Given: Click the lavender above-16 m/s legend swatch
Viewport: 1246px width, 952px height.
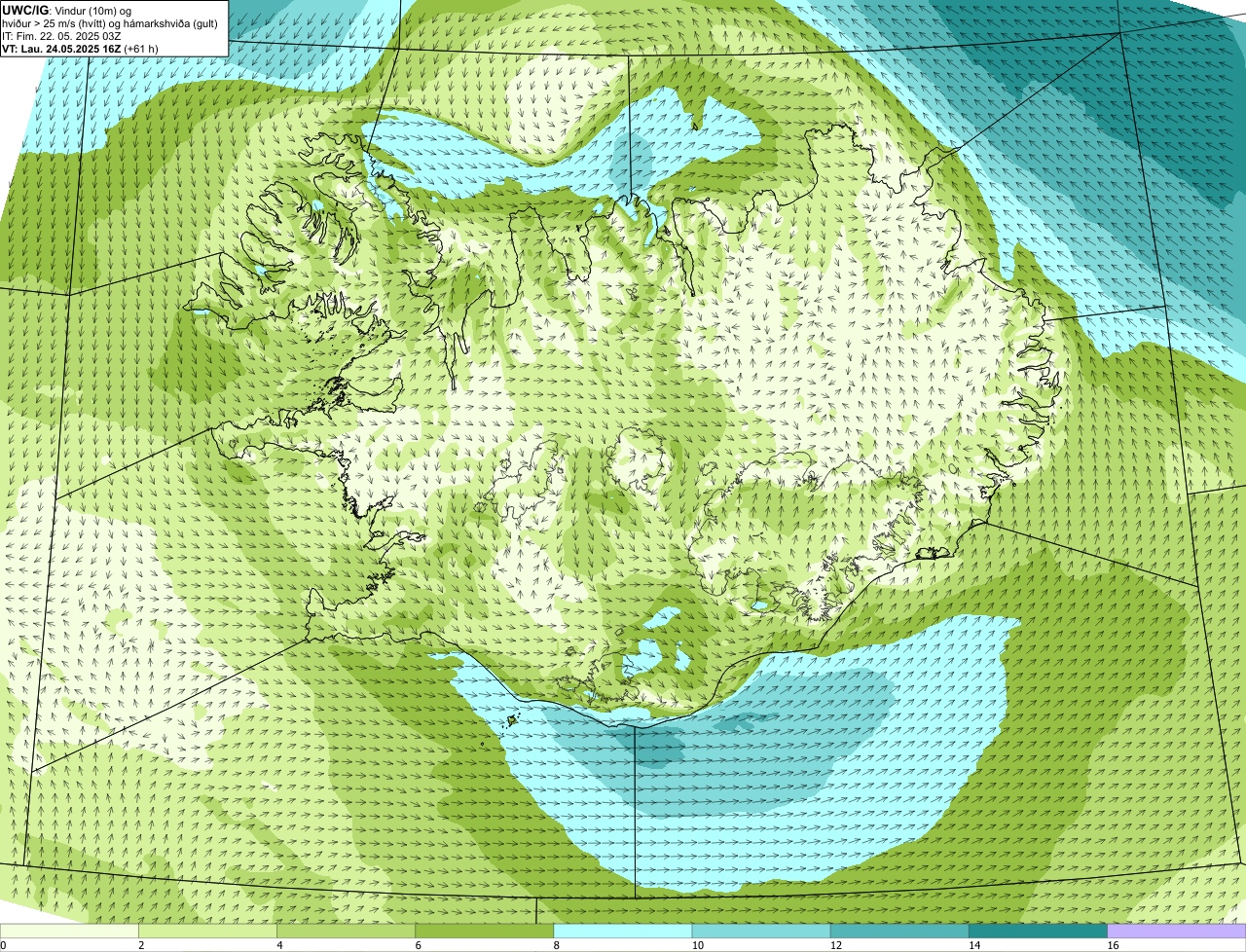Looking at the screenshot, I should 1177,932.
